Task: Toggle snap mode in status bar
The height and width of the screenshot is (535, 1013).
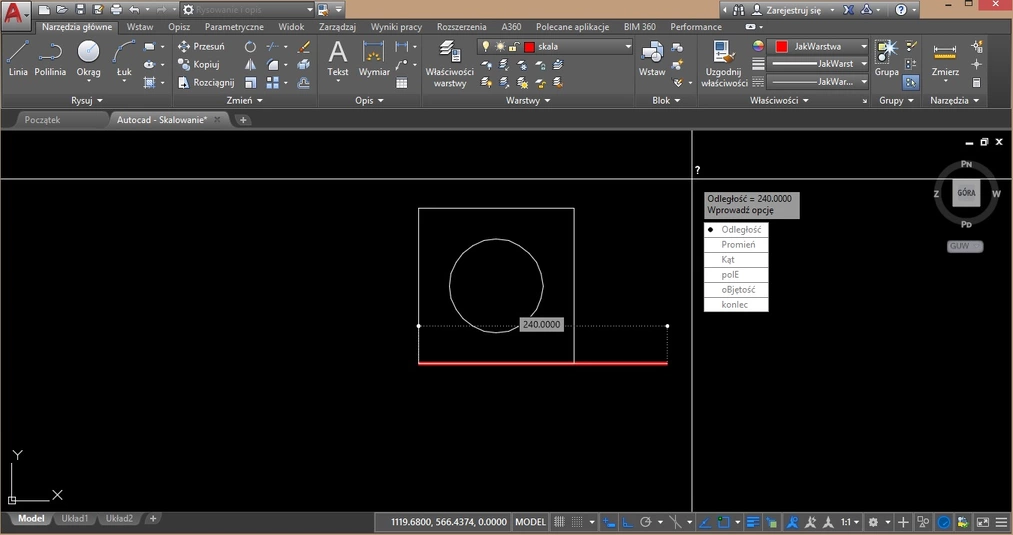Action: click(577, 522)
